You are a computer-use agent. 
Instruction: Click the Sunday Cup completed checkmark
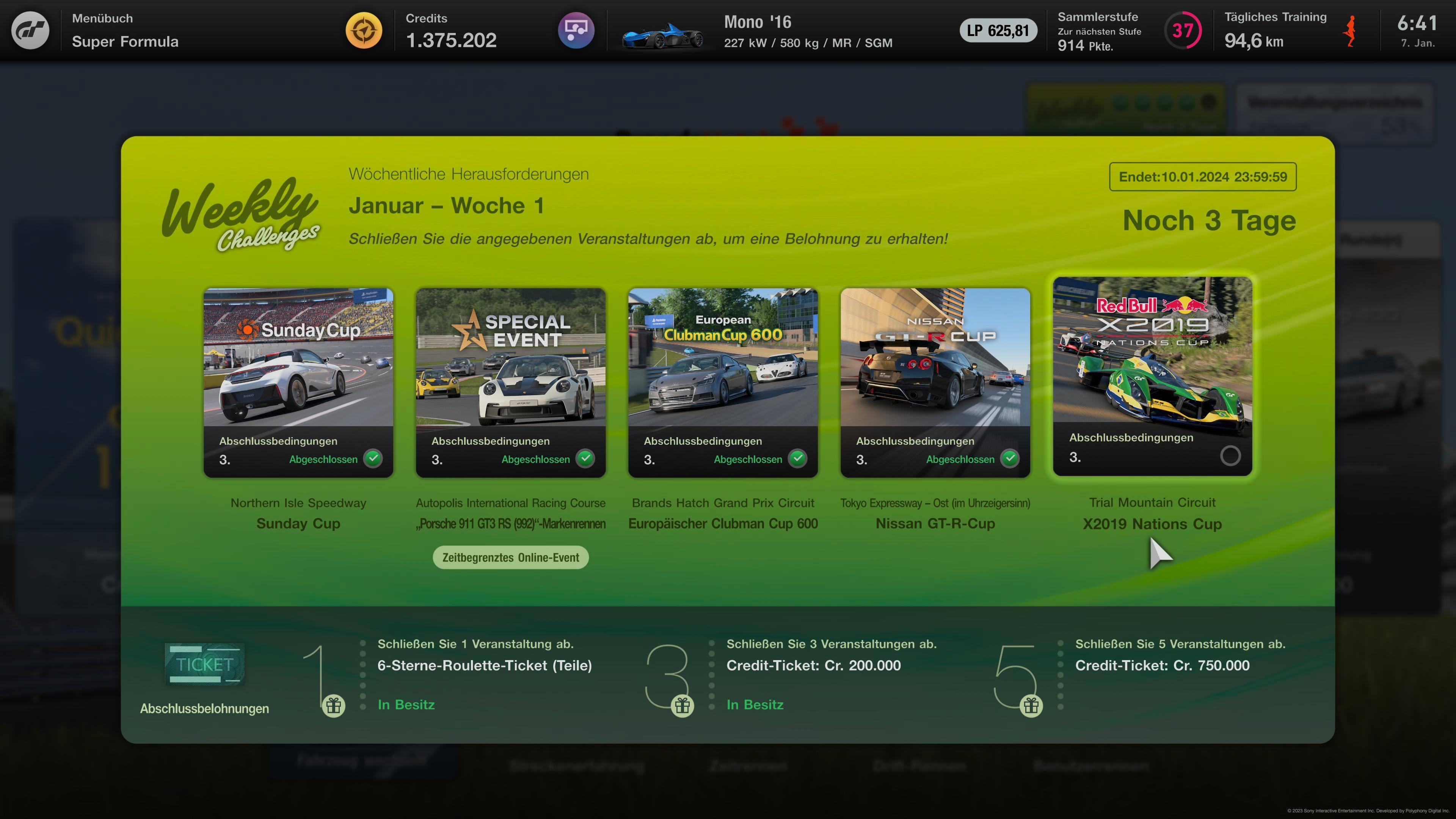(373, 458)
